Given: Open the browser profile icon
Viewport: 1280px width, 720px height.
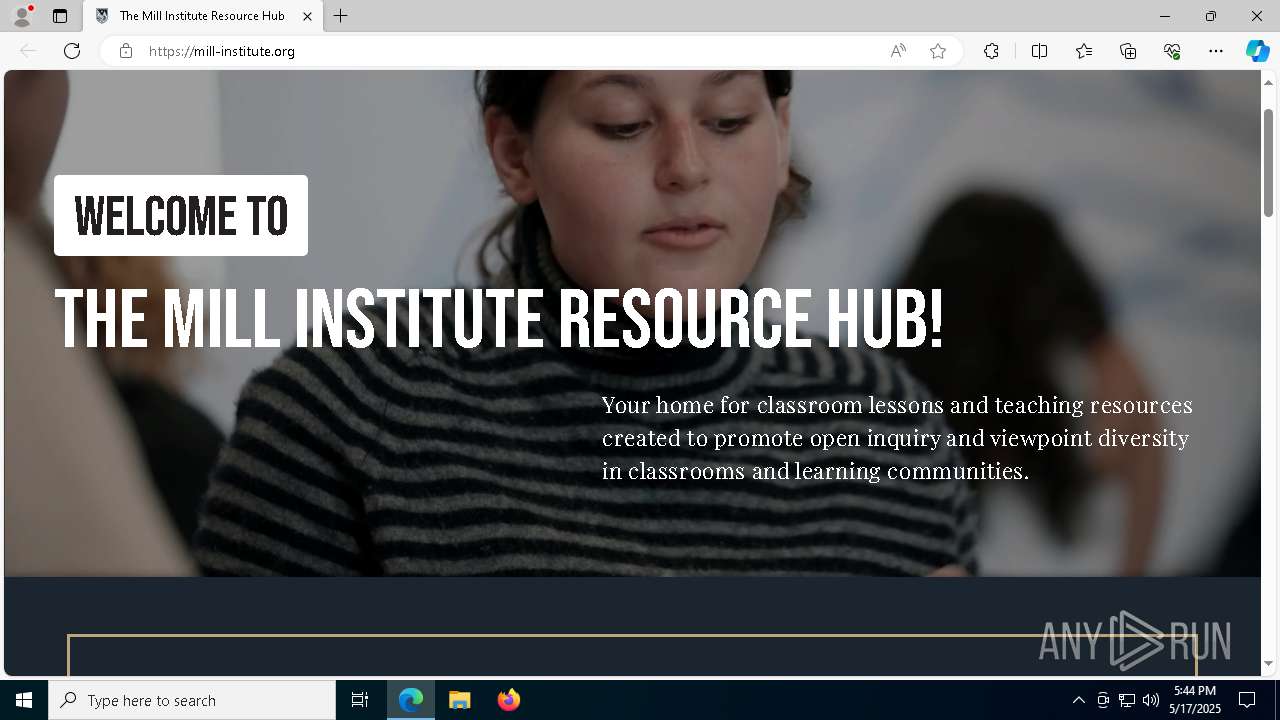Looking at the screenshot, I should (22, 16).
